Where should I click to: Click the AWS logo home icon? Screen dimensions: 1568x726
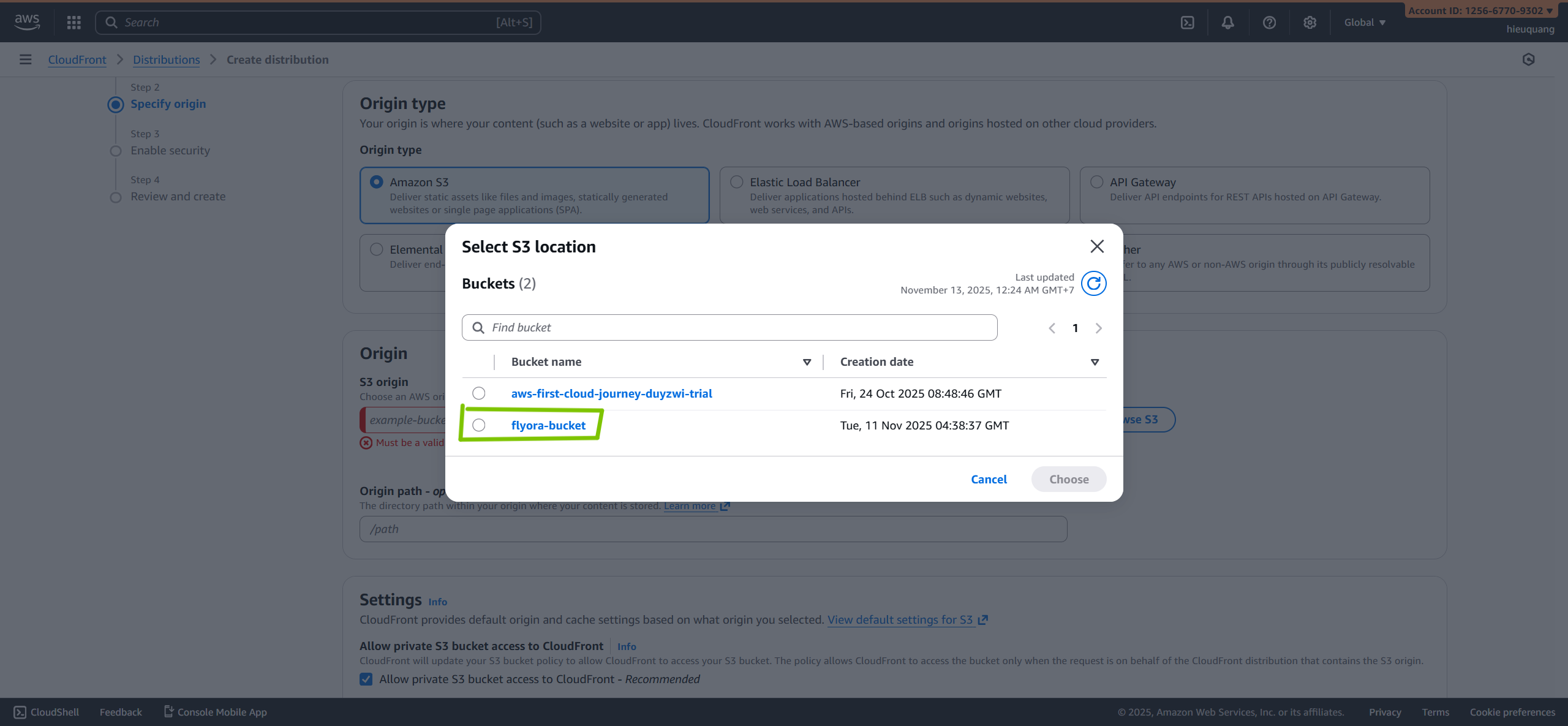click(x=27, y=22)
